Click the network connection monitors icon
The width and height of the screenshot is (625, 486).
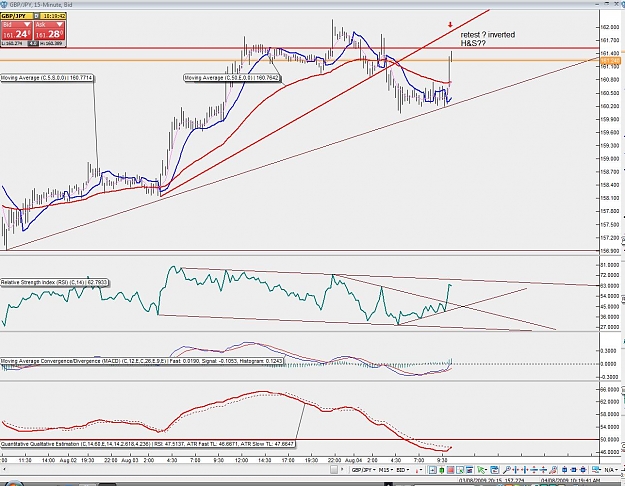(596, 470)
